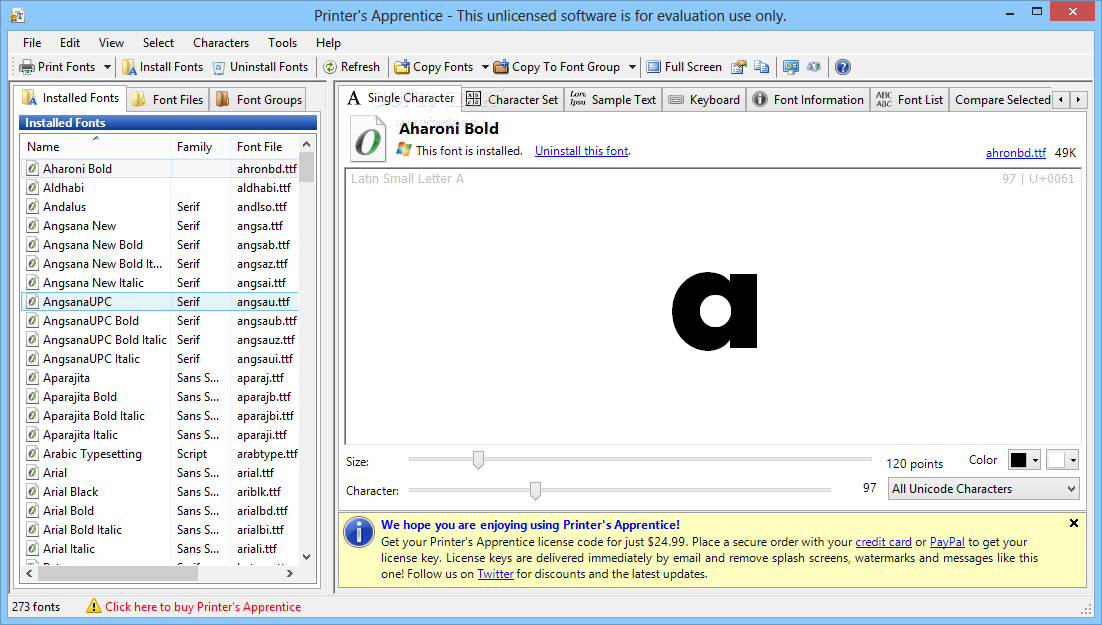The image size is (1102, 625).
Task: Switch to Full Screen view
Action: [684, 67]
